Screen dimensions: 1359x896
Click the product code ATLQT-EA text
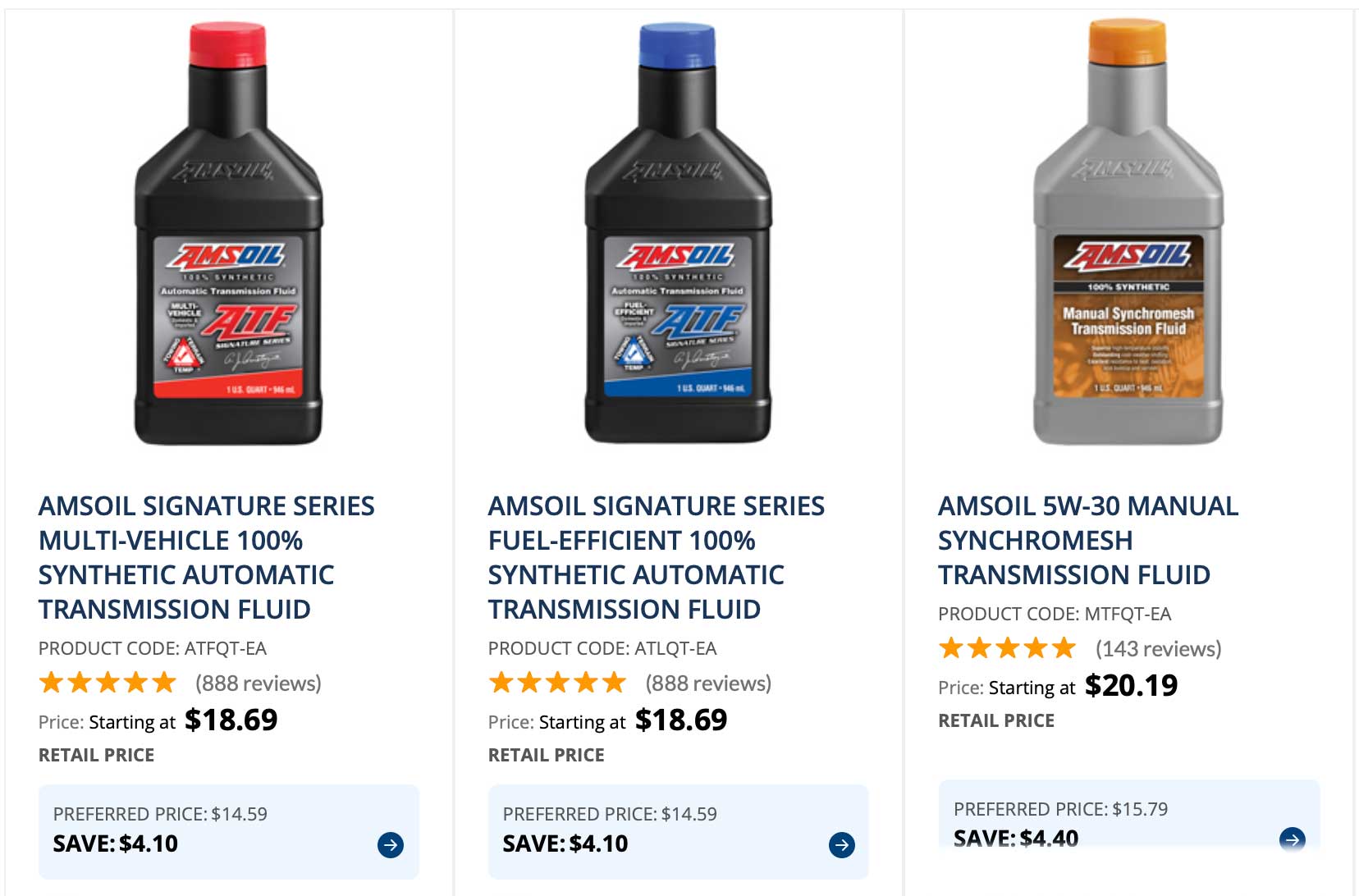click(602, 647)
